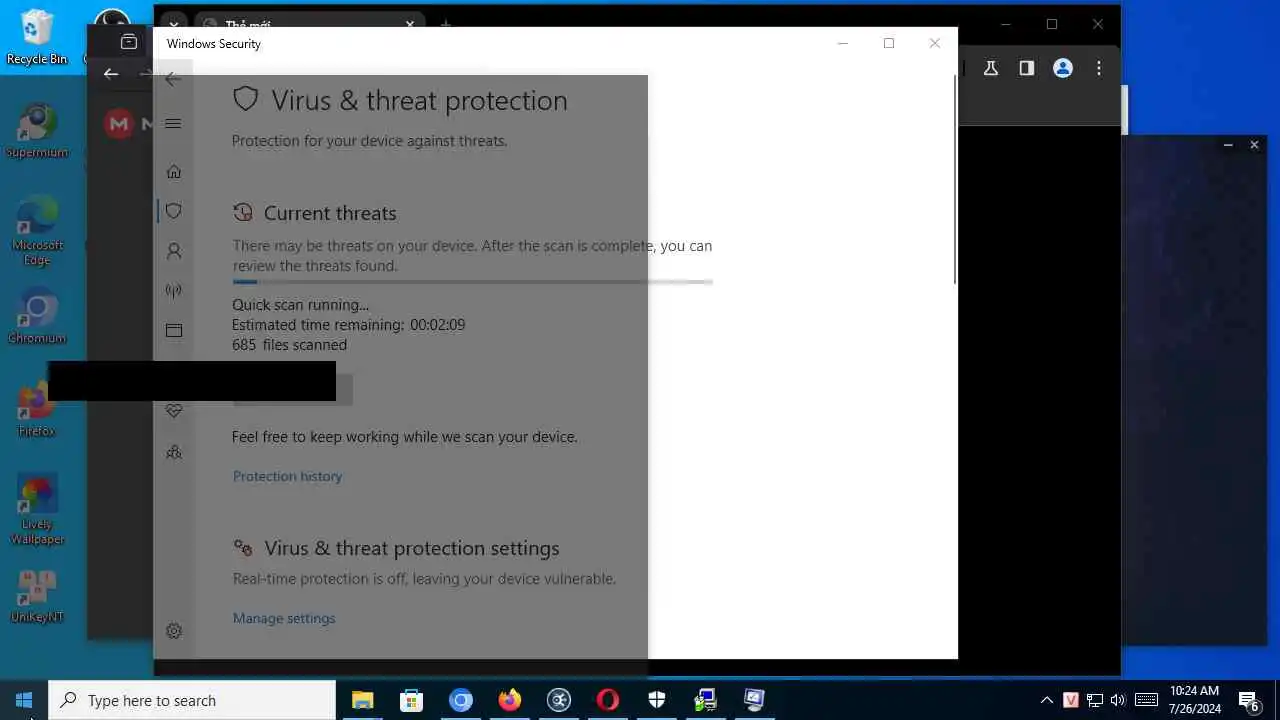Open Chromium from the taskbar
The image size is (1280, 720).
point(460,700)
